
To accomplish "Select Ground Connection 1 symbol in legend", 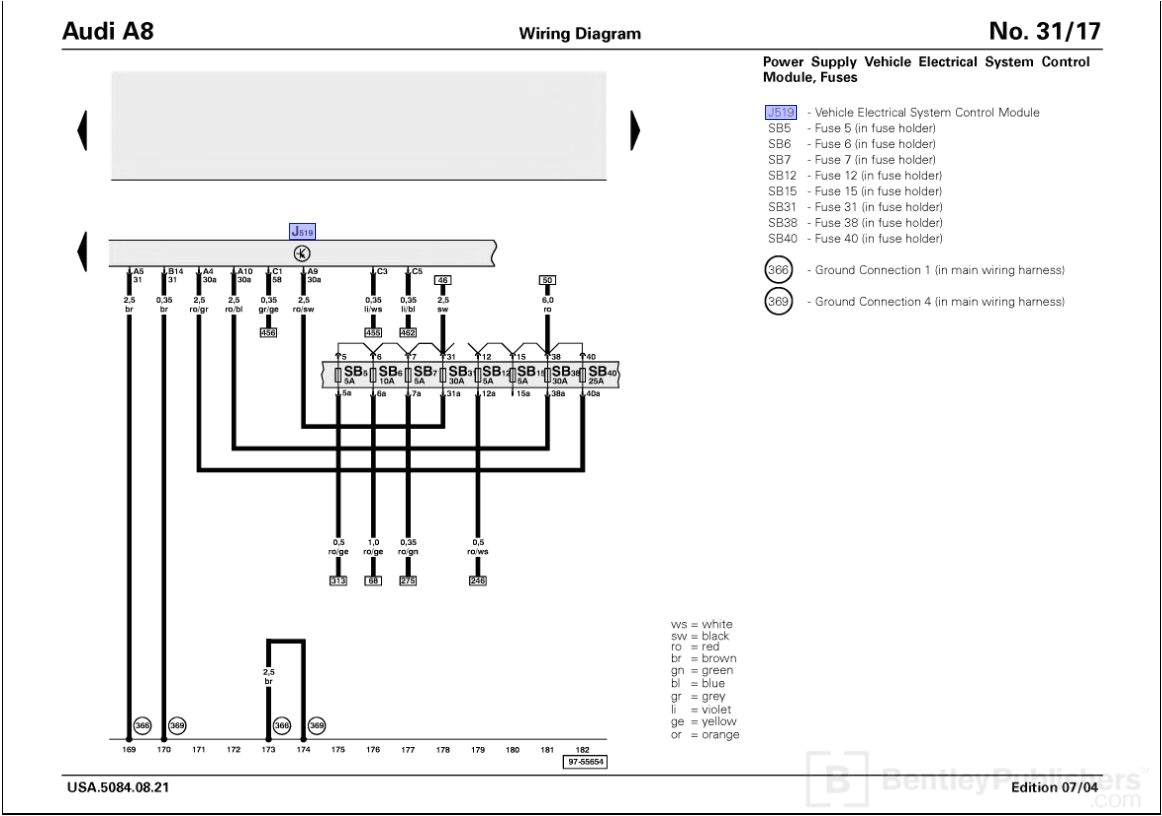I will coord(776,269).
